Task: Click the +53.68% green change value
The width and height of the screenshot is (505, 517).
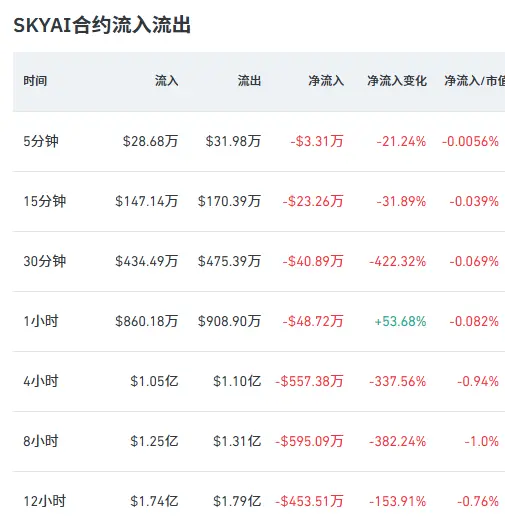Action: tap(400, 321)
